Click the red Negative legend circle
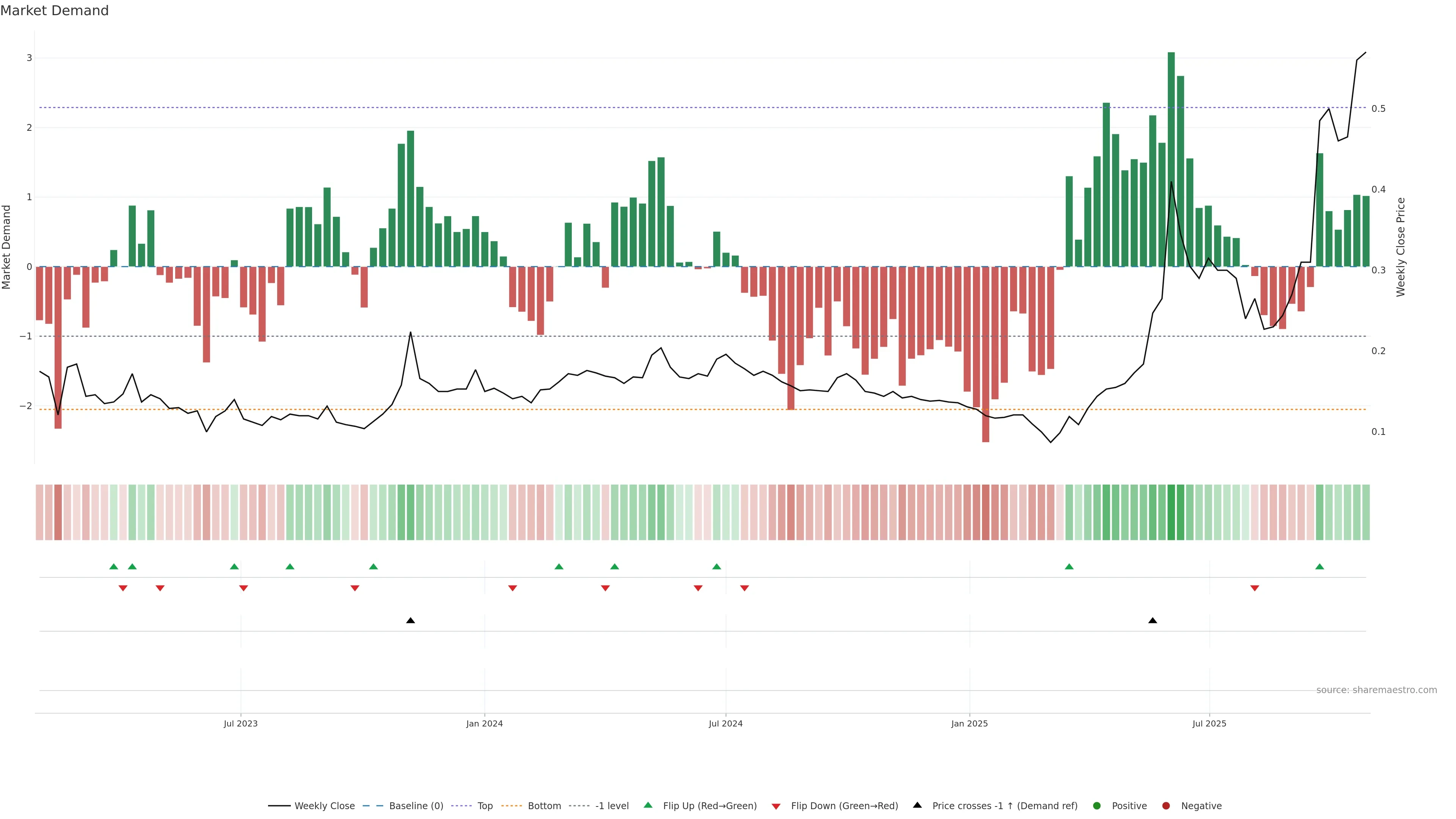Image resolution: width=1456 pixels, height=819 pixels. [x=1166, y=805]
